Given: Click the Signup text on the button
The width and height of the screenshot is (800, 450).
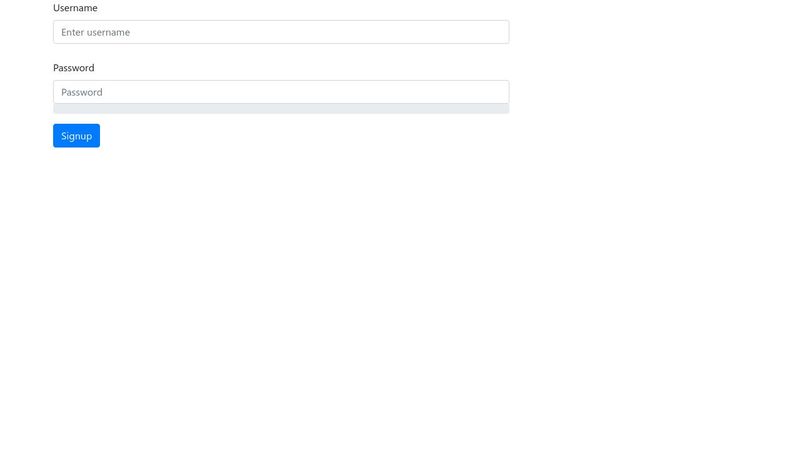Looking at the screenshot, I should 77,136.
